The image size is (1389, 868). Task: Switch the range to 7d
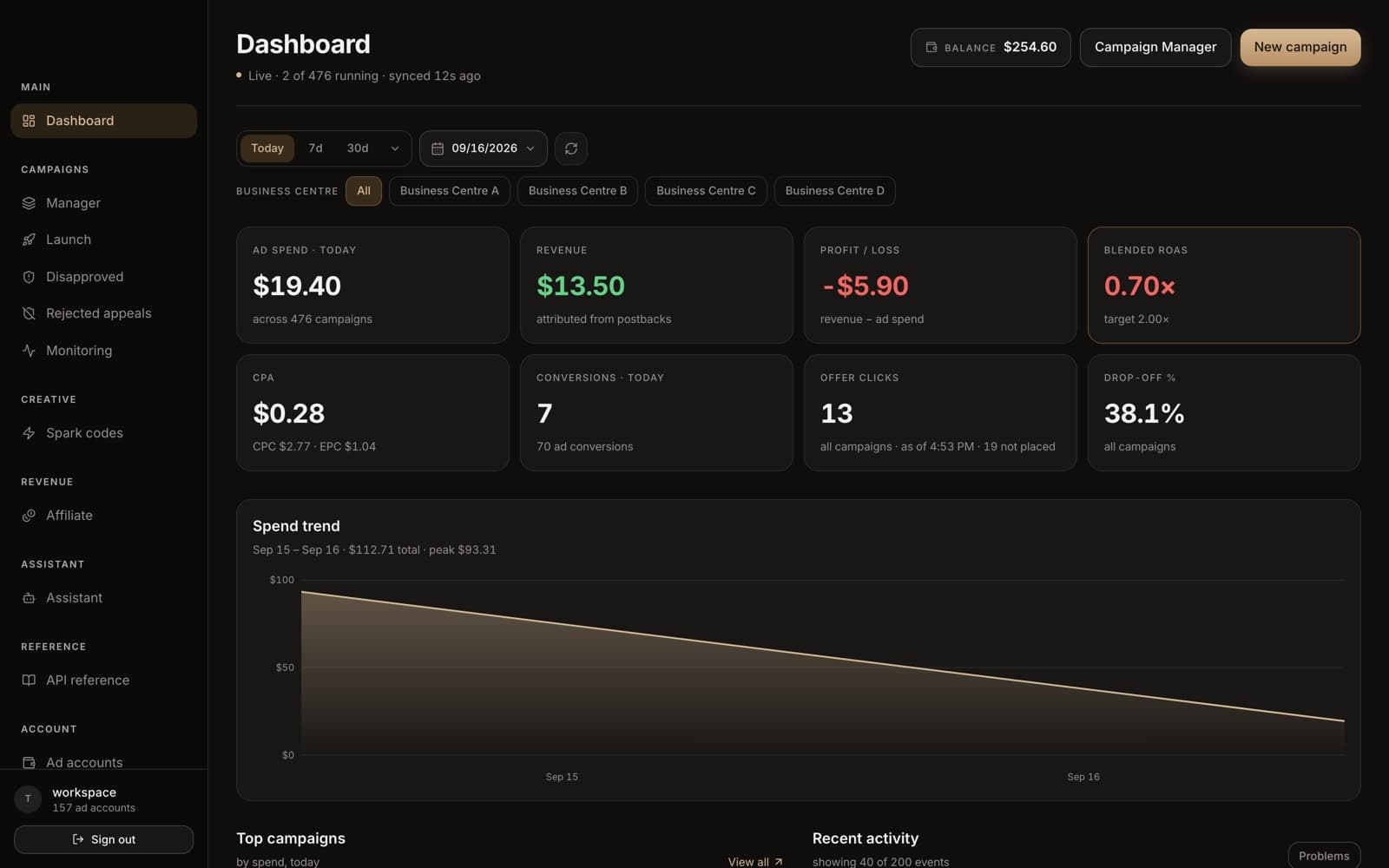315,148
